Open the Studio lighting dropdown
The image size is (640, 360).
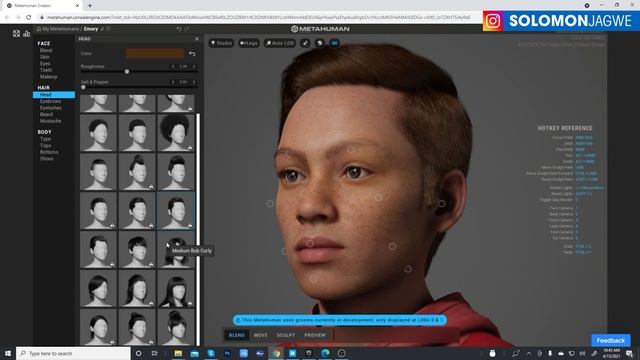[221, 43]
